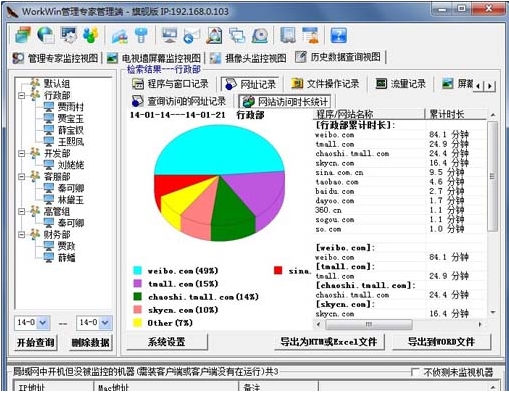Select the baidu.com row in list
The height and width of the screenshot is (393, 509).
(x=399, y=191)
